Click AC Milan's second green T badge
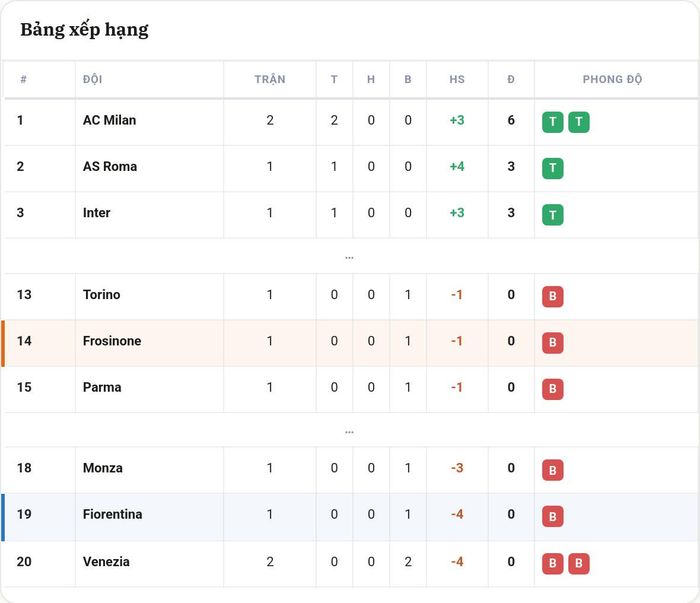Viewport: 700px width, 603px height. pyautogui.click(x=579, y=122)
